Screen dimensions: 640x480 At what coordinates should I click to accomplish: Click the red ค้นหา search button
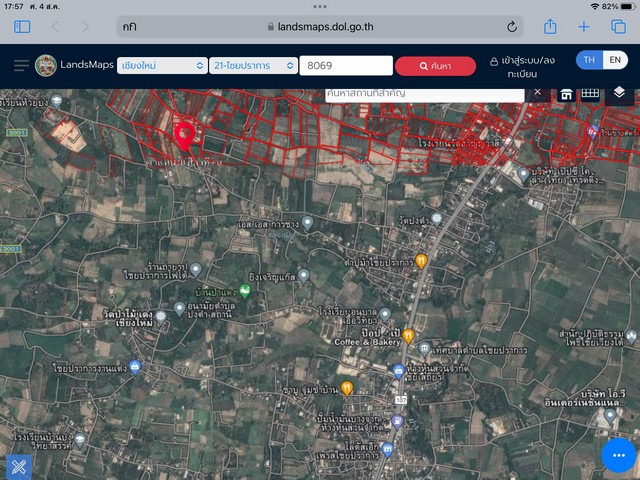coord(435,66)
